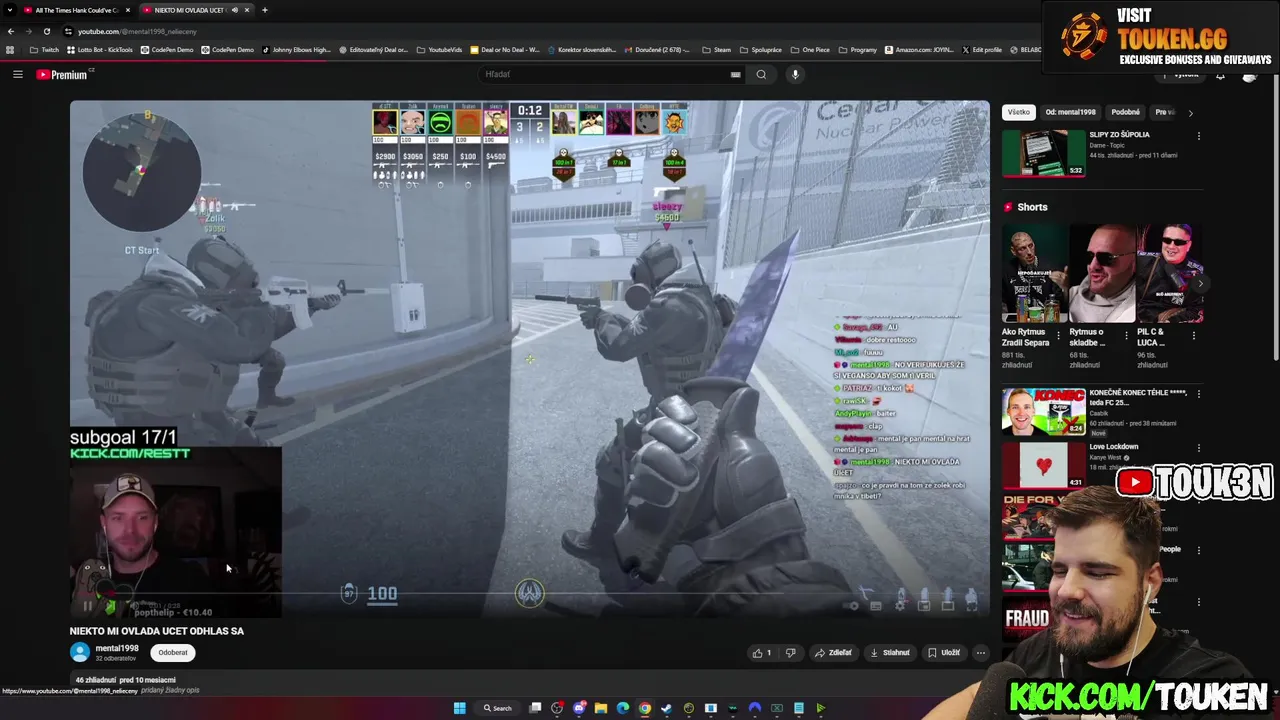Open the One Piece bookmark folder
The width and height of the screenshot is (1280, 720).
click(x=810, y=50)
